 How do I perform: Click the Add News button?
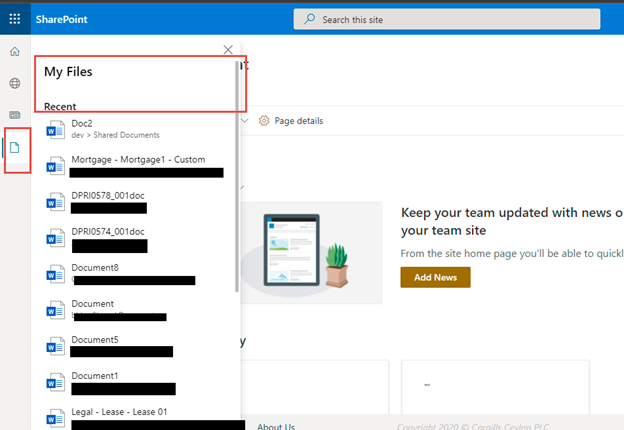coord(435,277)
